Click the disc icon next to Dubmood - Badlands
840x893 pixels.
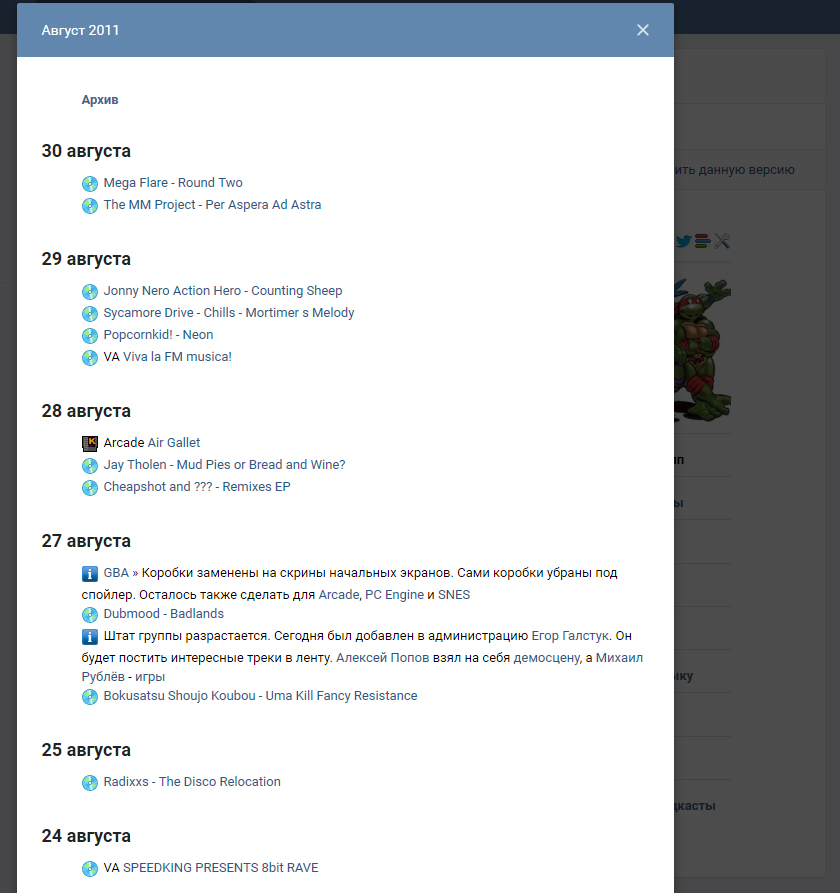90,615
